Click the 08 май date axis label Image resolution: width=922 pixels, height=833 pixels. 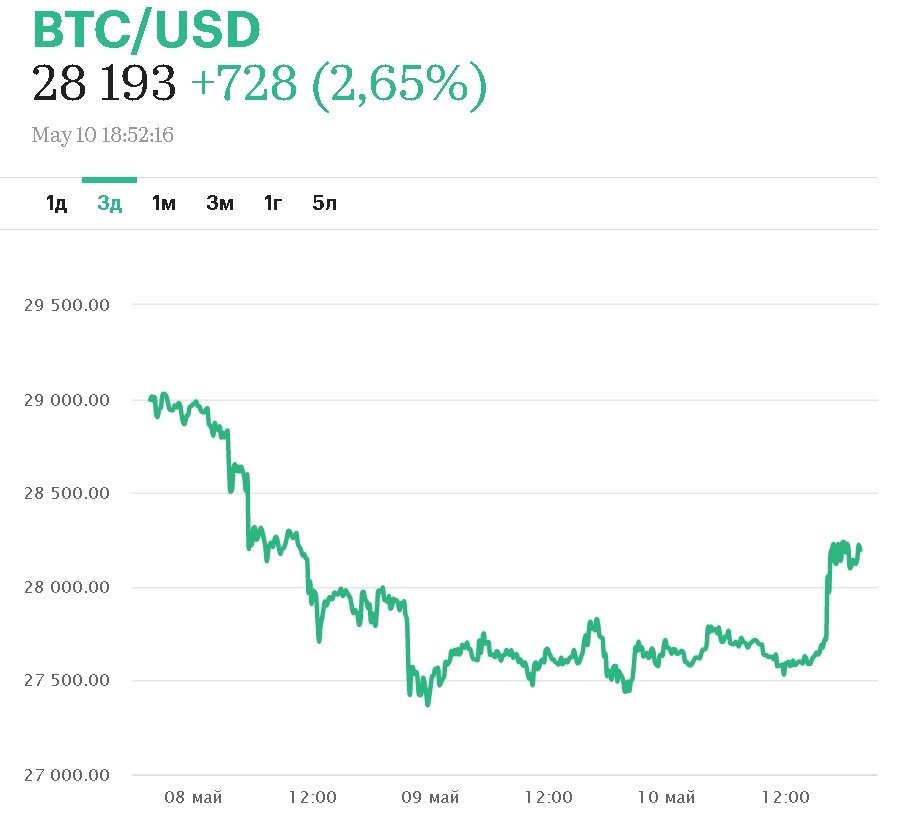click(194, 798)
